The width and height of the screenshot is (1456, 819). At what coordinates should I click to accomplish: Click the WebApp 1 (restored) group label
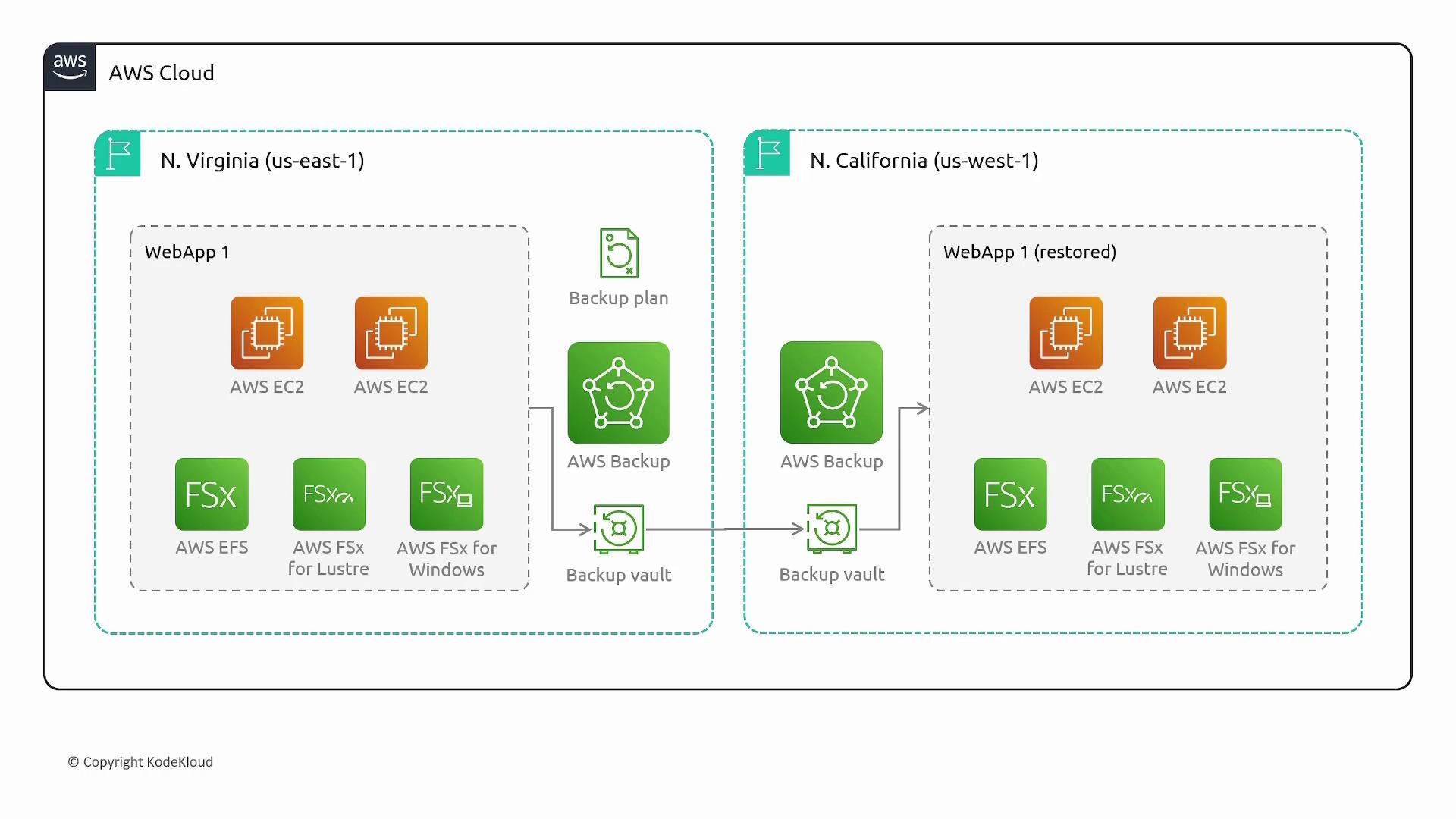click(x=1029, y=252)
